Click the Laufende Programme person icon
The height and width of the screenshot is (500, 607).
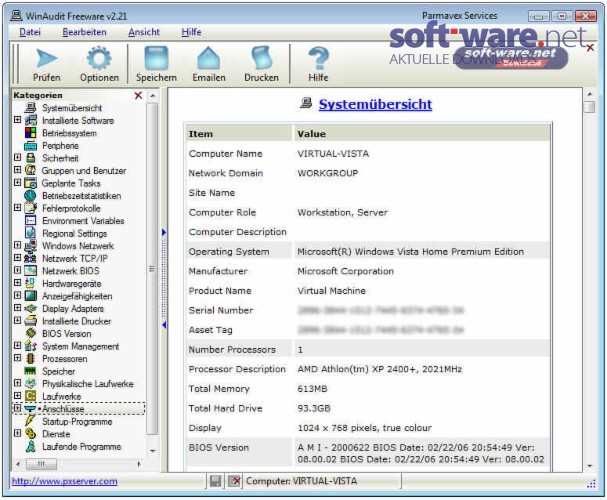30,446
